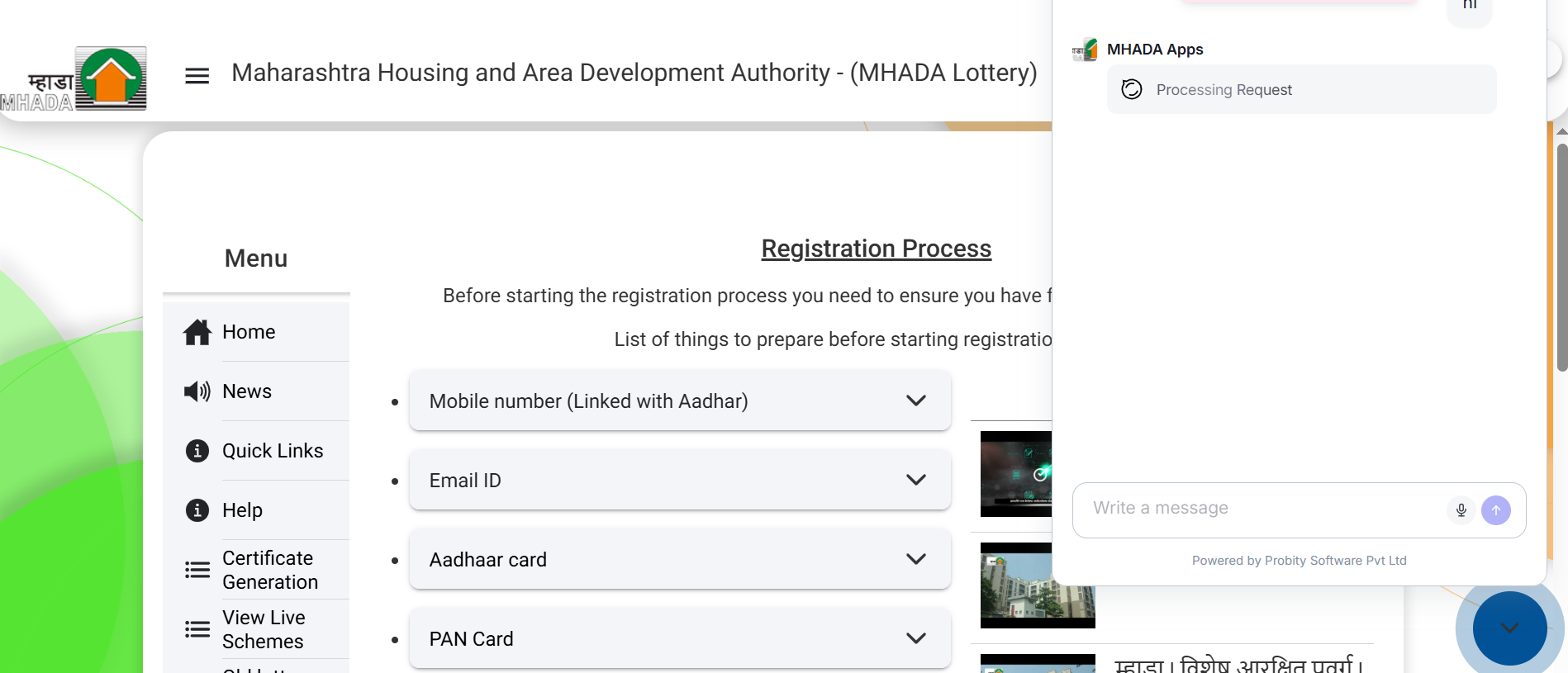Click the Maharashtra Housing Authority page title
1568x673 pixels.
point(634,73)
